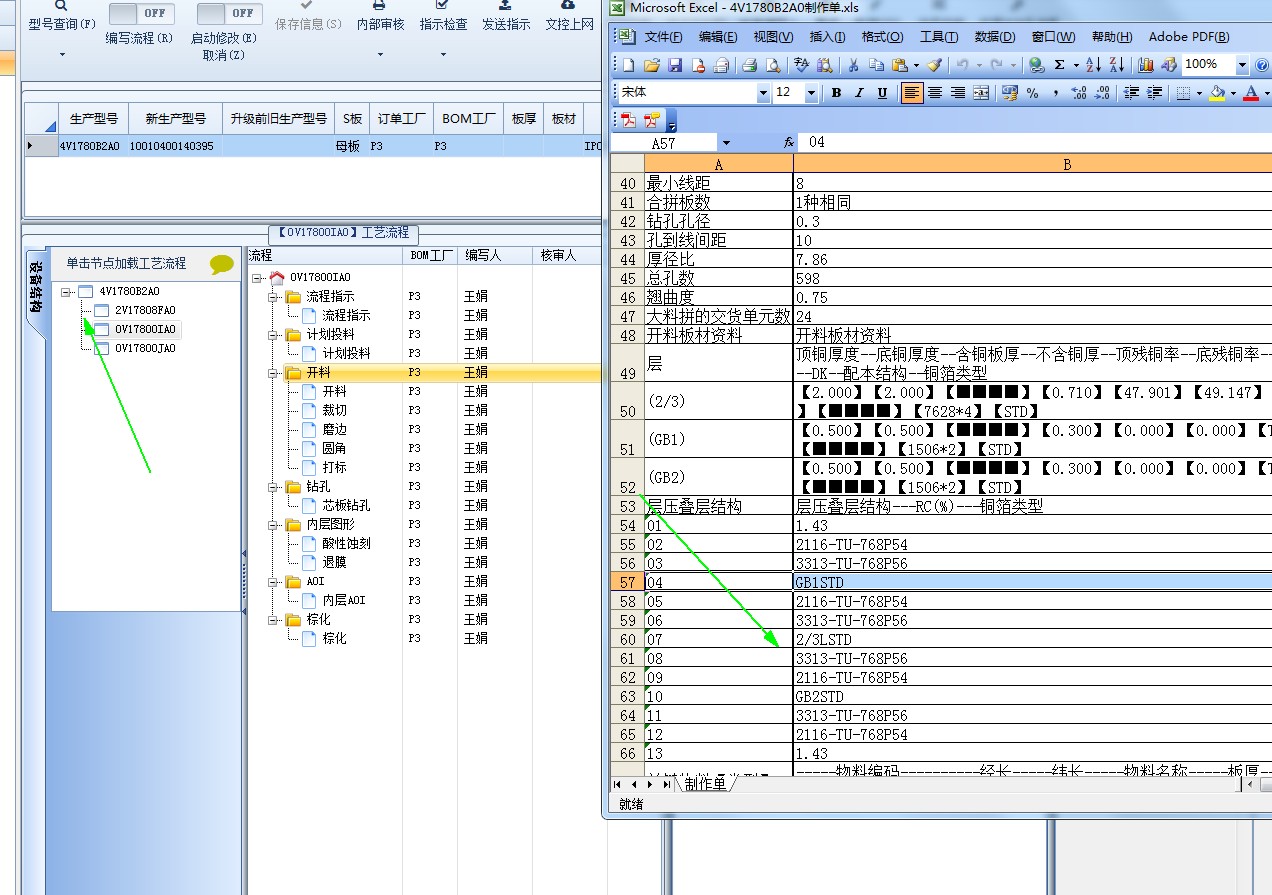Open the dropdown arrow under 内部审核
Screen dimensions: 1272x895
click(380, 54)
